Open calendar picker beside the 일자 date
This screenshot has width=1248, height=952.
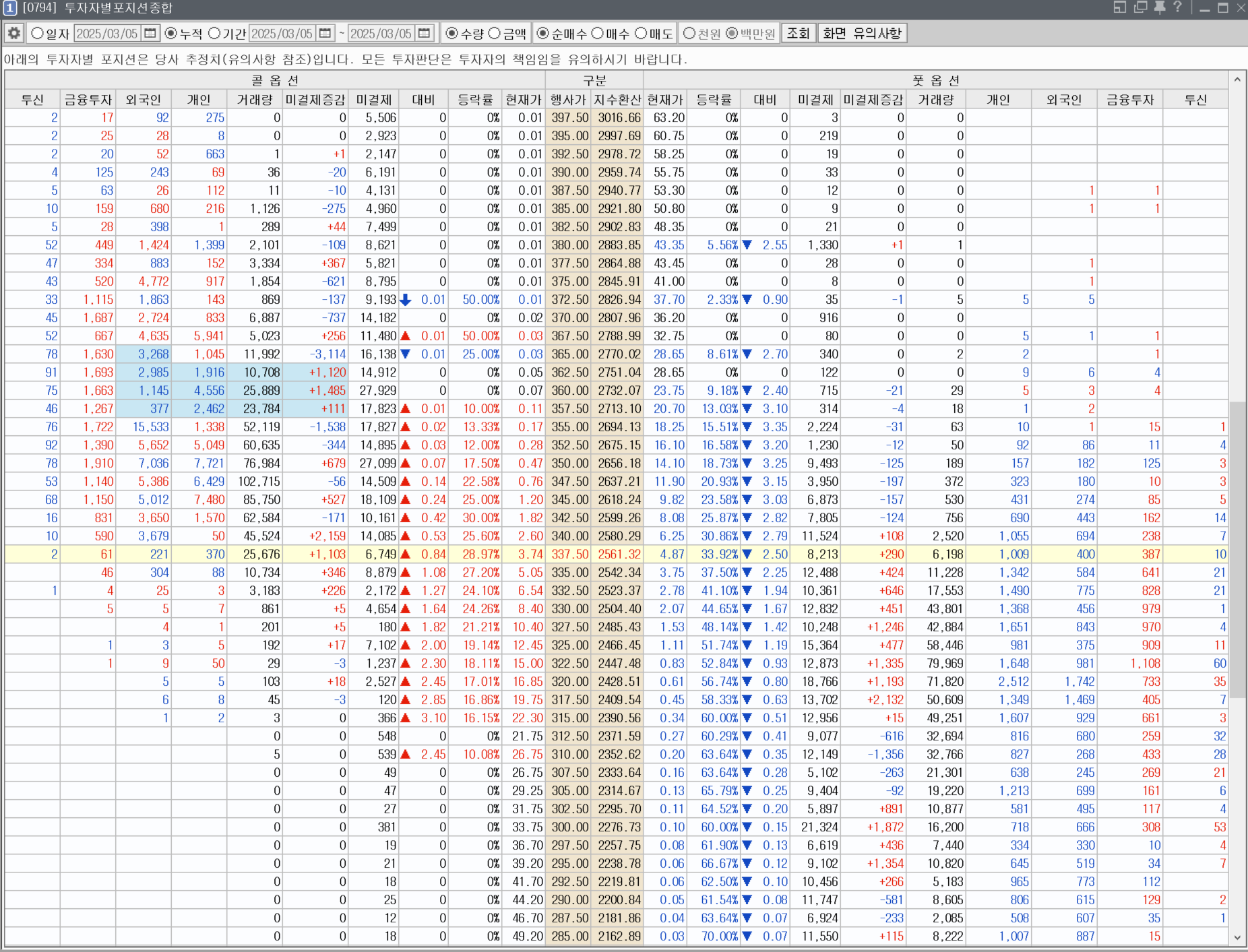pyautogui.click(x=150, y=33)
